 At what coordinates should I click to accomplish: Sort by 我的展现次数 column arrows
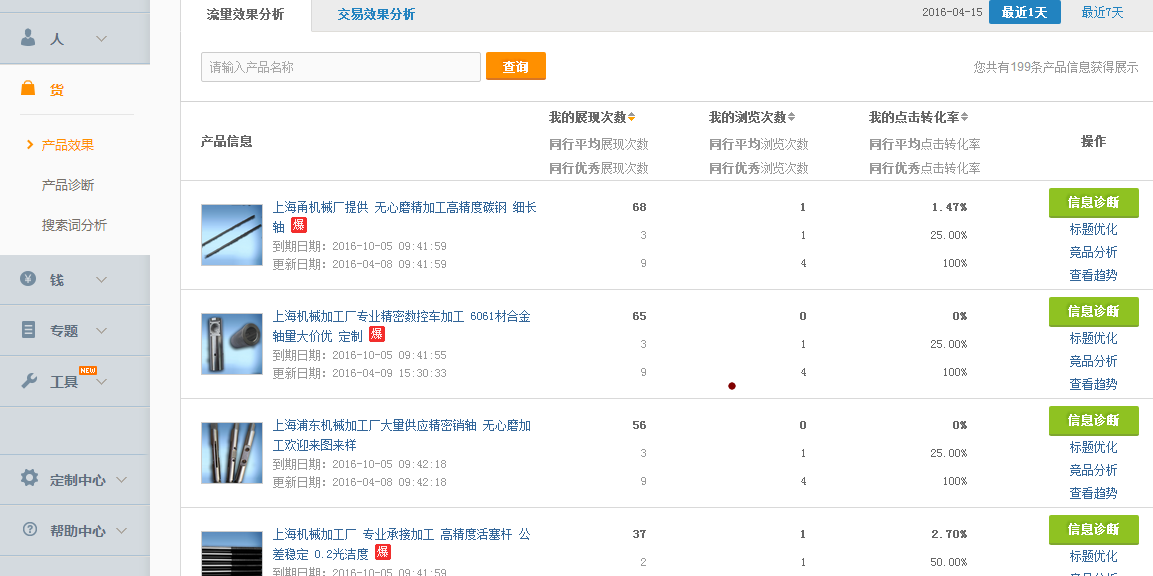[x=632, y=117]
